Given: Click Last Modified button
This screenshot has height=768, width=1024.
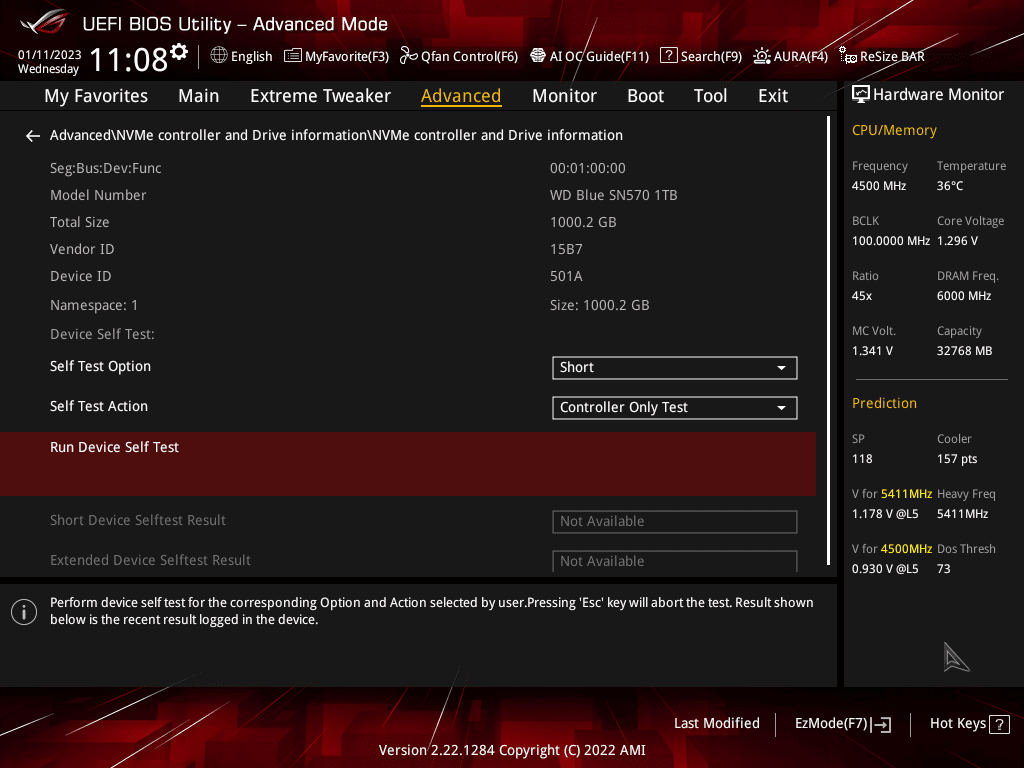Looking at the screenshot, I should 716,724.
